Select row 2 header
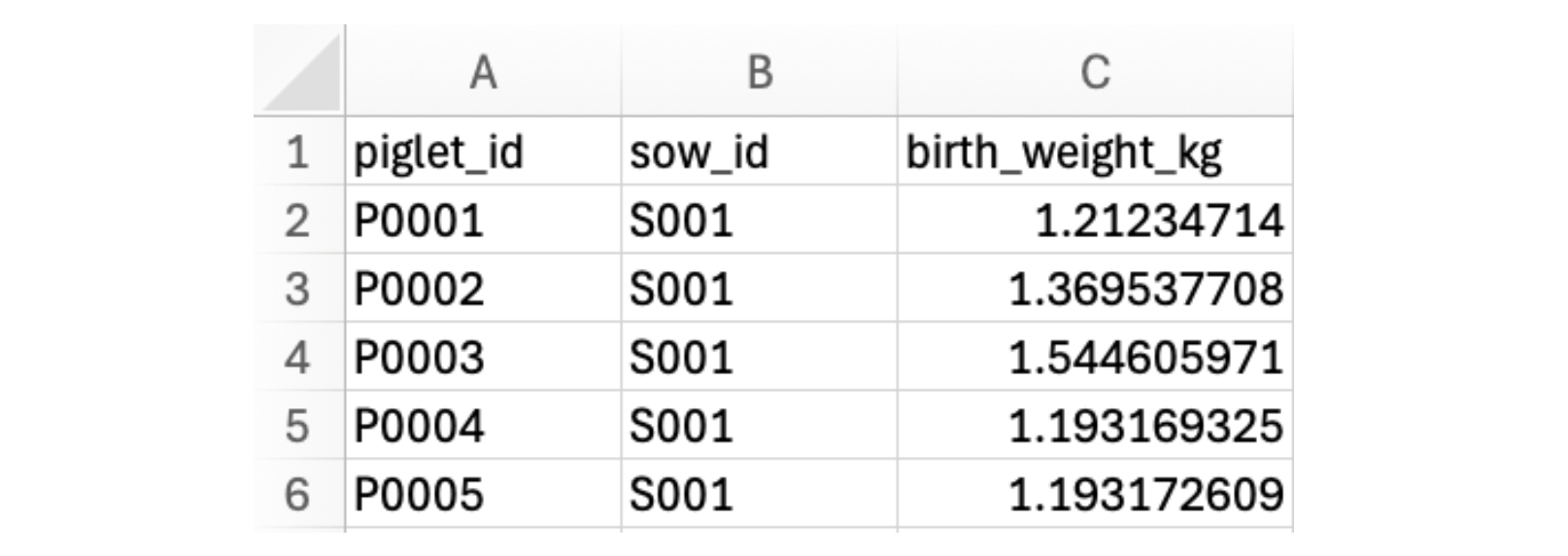This screenshot has height=556, width=1568. point(297,221)
